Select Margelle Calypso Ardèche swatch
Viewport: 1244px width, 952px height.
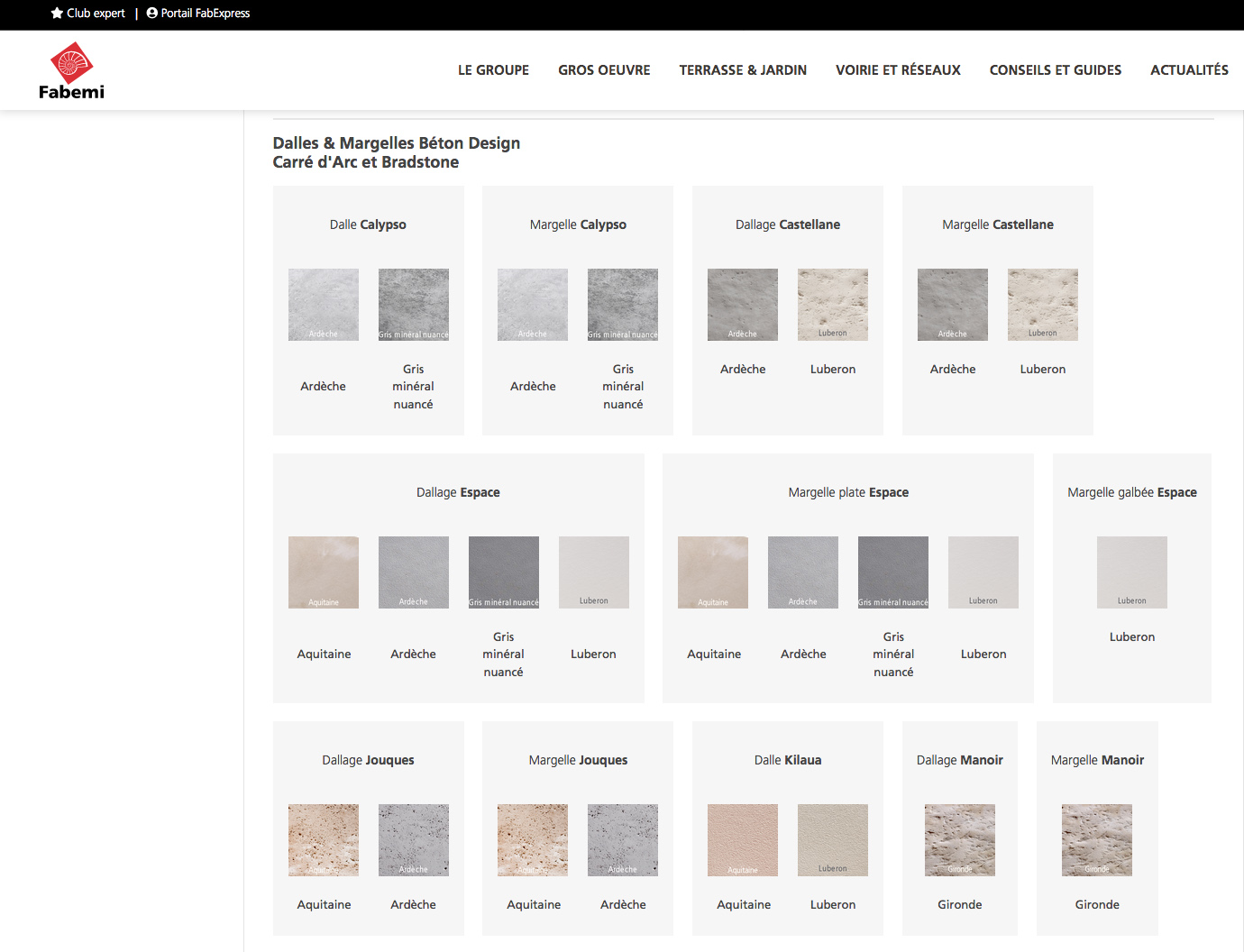point(533,305)
